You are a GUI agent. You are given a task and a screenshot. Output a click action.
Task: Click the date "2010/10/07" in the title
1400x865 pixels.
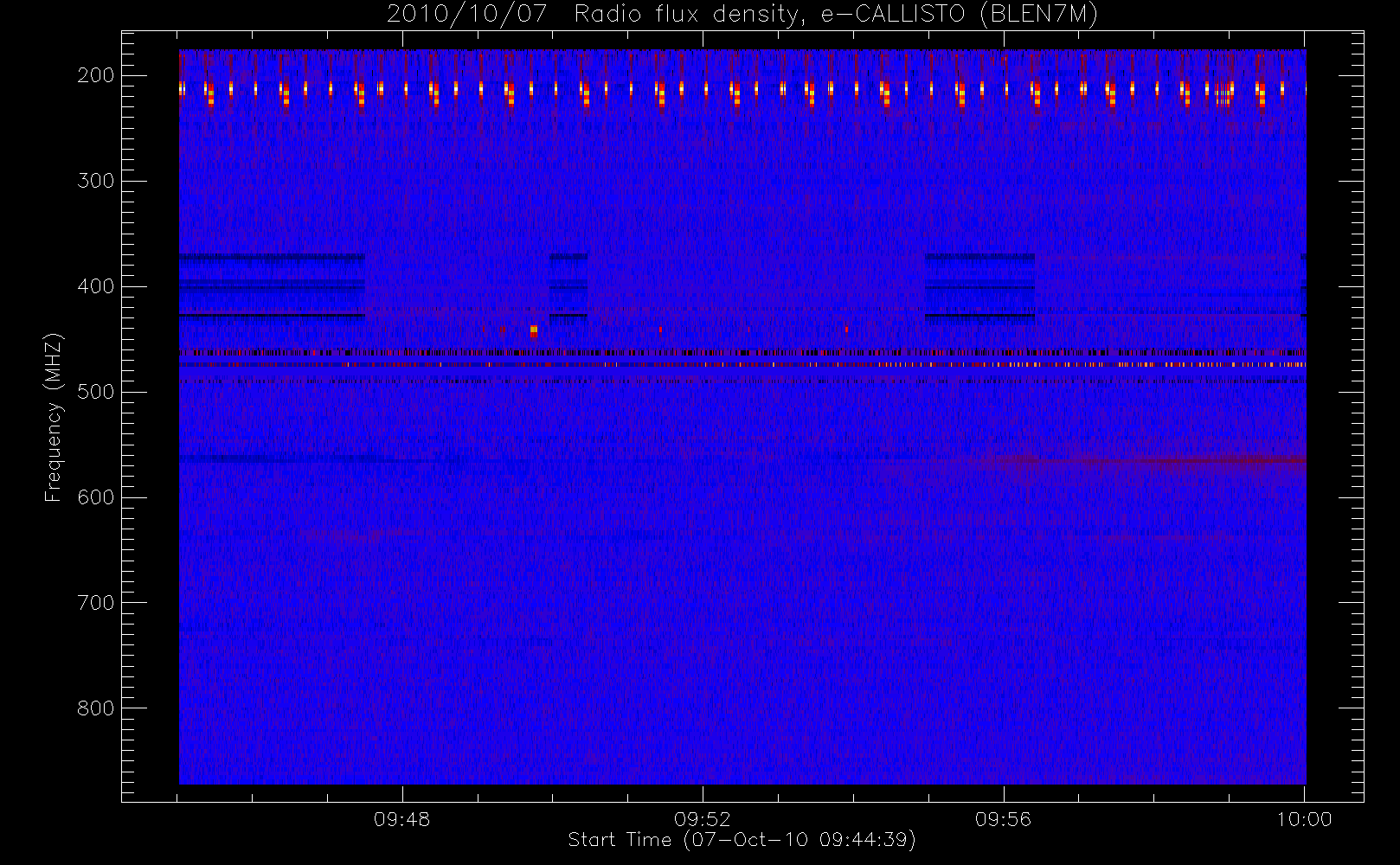(467, 15)
